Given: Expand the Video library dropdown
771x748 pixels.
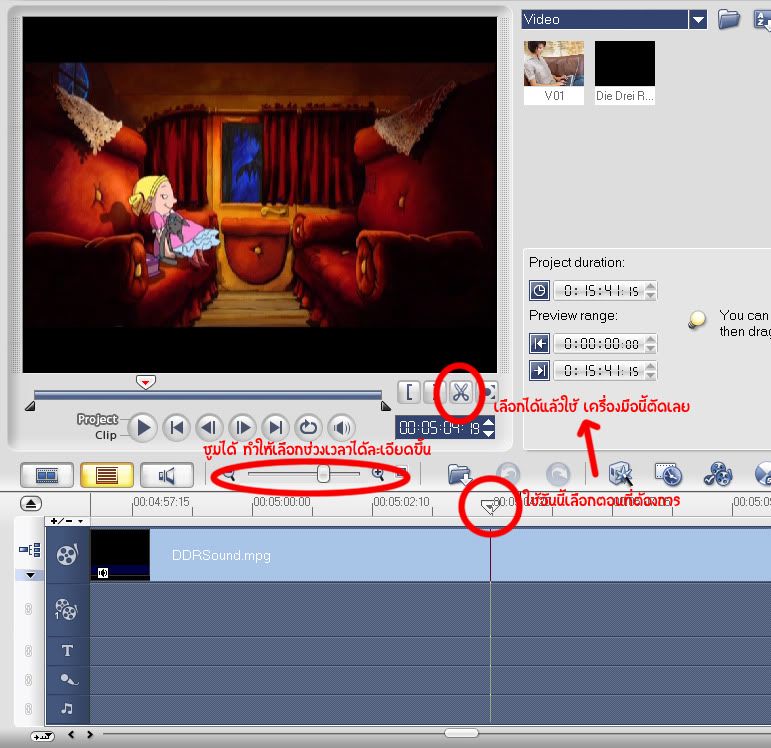Looking at the screenshot, I should (x=698, y=19).
